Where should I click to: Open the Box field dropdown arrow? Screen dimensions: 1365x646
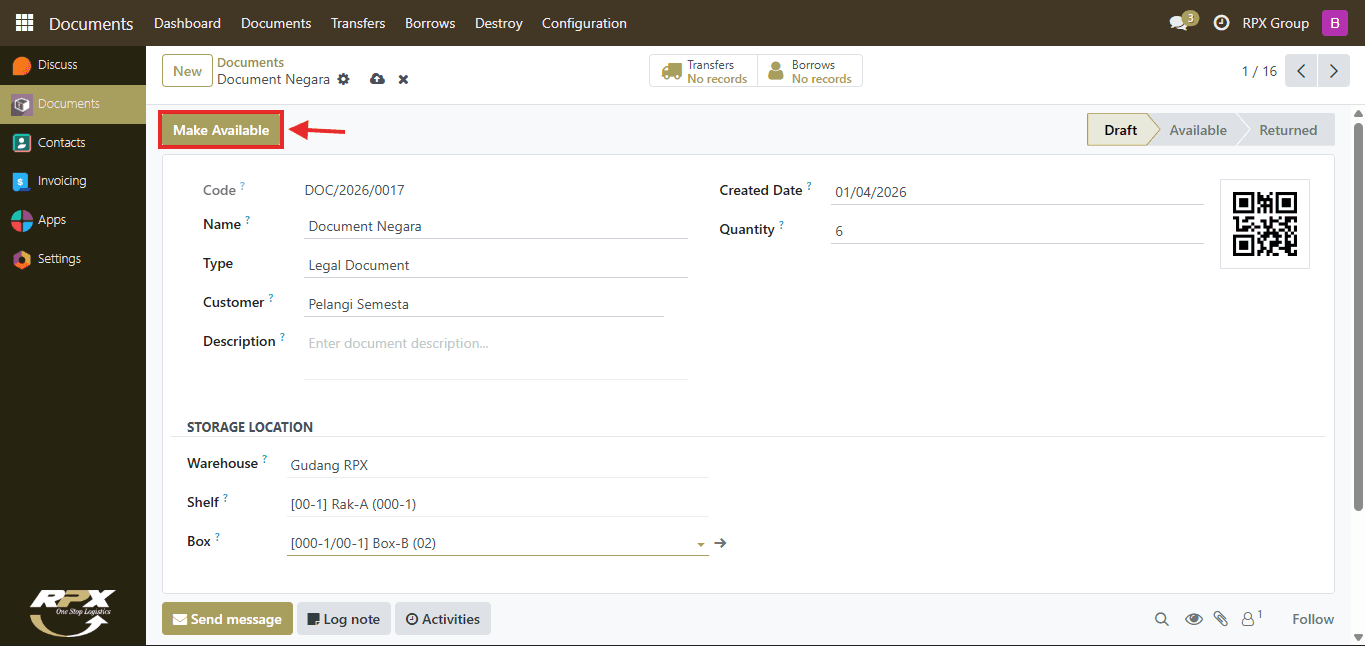point(700,545)
